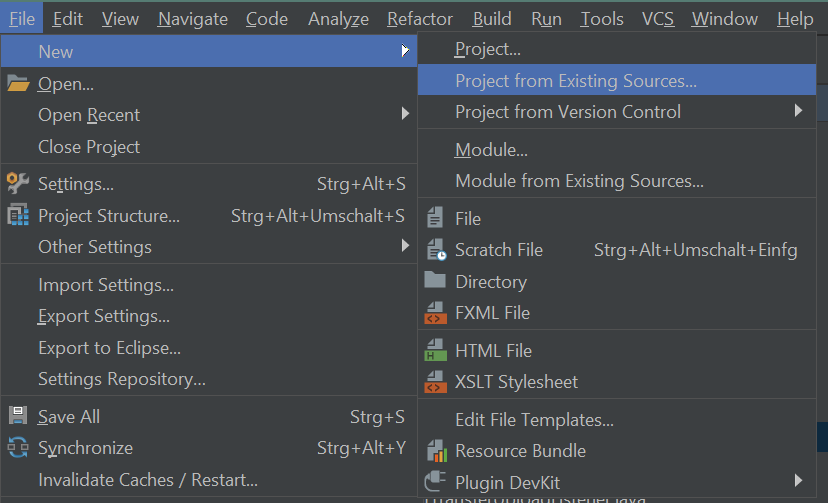Viewport: 828px width, 503px height.
Task: Choose Invalidate Caches / Restart
Action: pos(148,480)
